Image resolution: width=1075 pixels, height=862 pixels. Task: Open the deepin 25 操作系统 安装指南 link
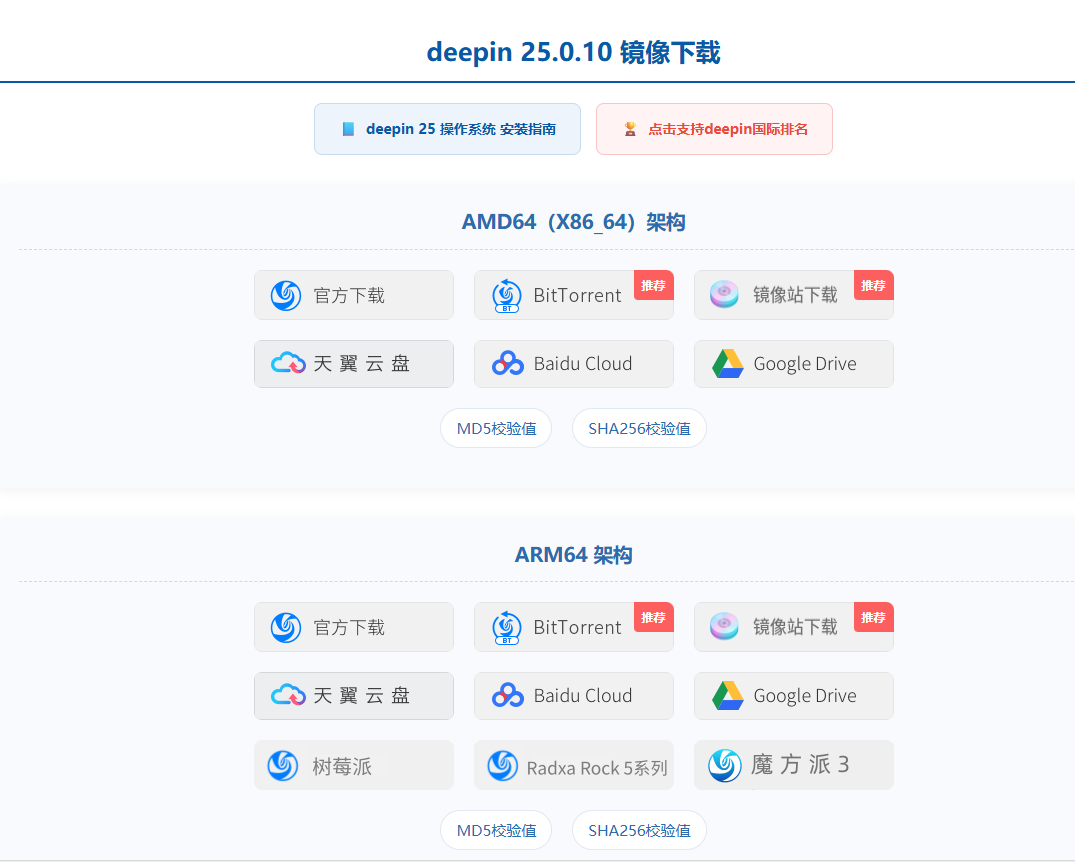coord(447,129)
